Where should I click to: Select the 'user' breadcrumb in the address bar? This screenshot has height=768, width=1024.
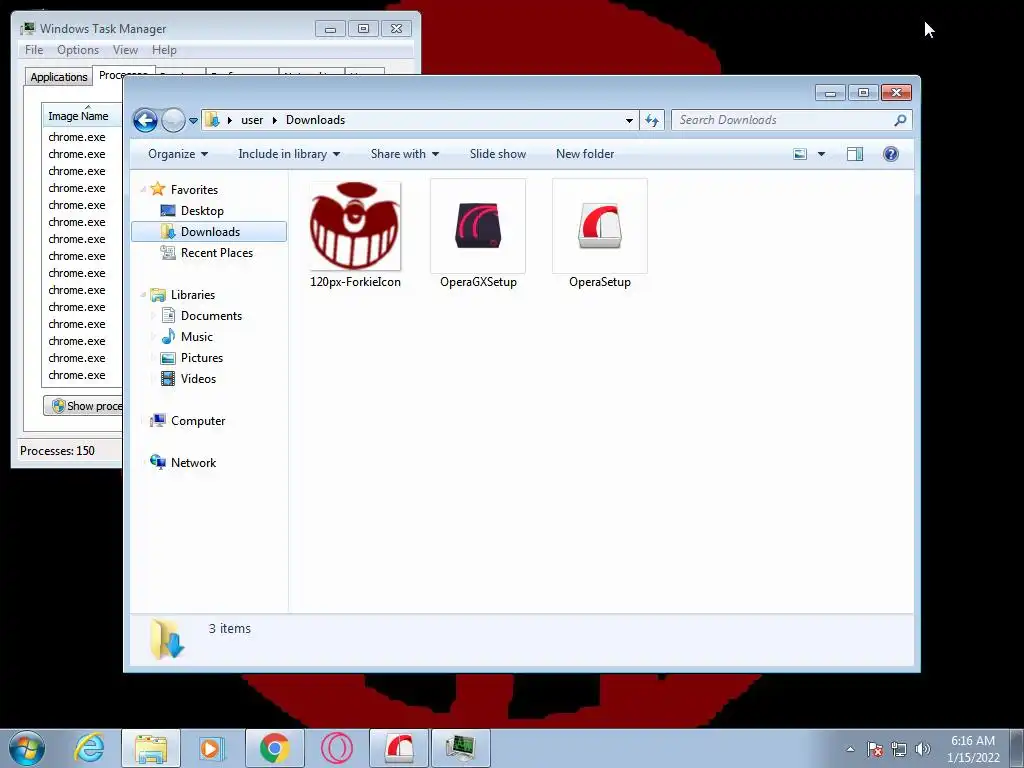pyautogui.click(x=252, y=120)
